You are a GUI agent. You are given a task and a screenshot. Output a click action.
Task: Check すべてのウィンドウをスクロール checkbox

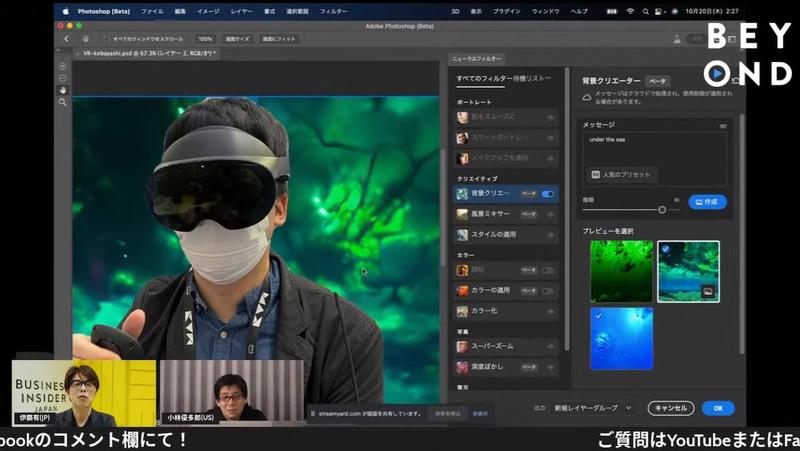point(106,38)
